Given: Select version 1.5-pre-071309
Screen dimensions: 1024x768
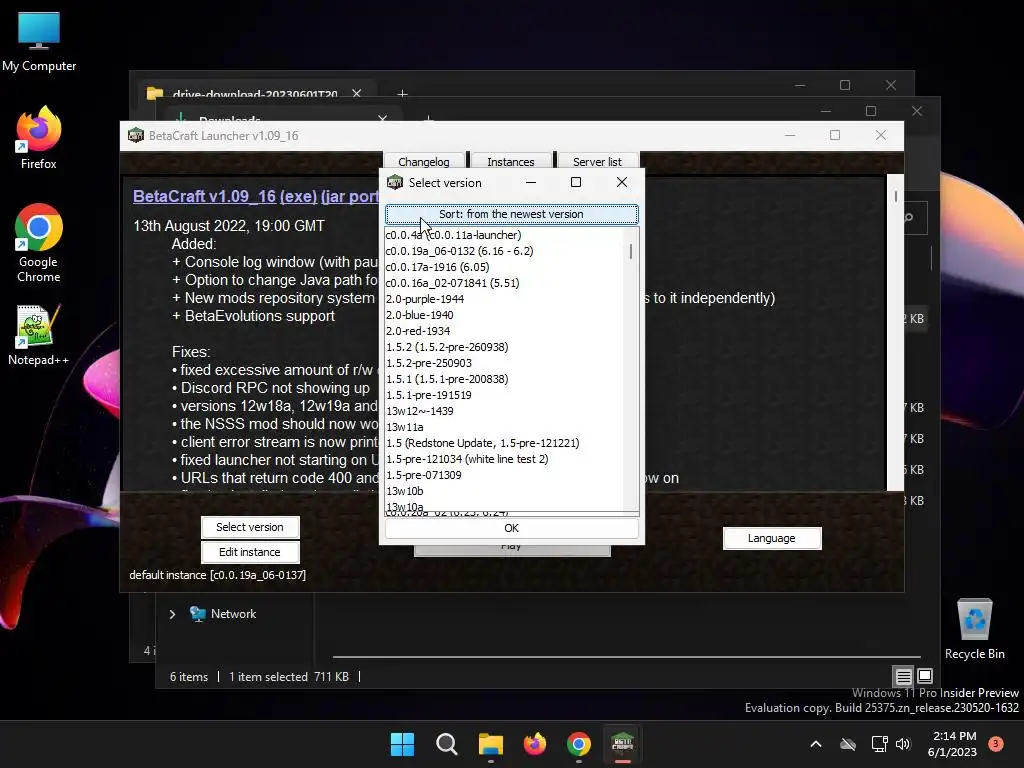Looking at the screenshot, I should (x=504, y=475).
